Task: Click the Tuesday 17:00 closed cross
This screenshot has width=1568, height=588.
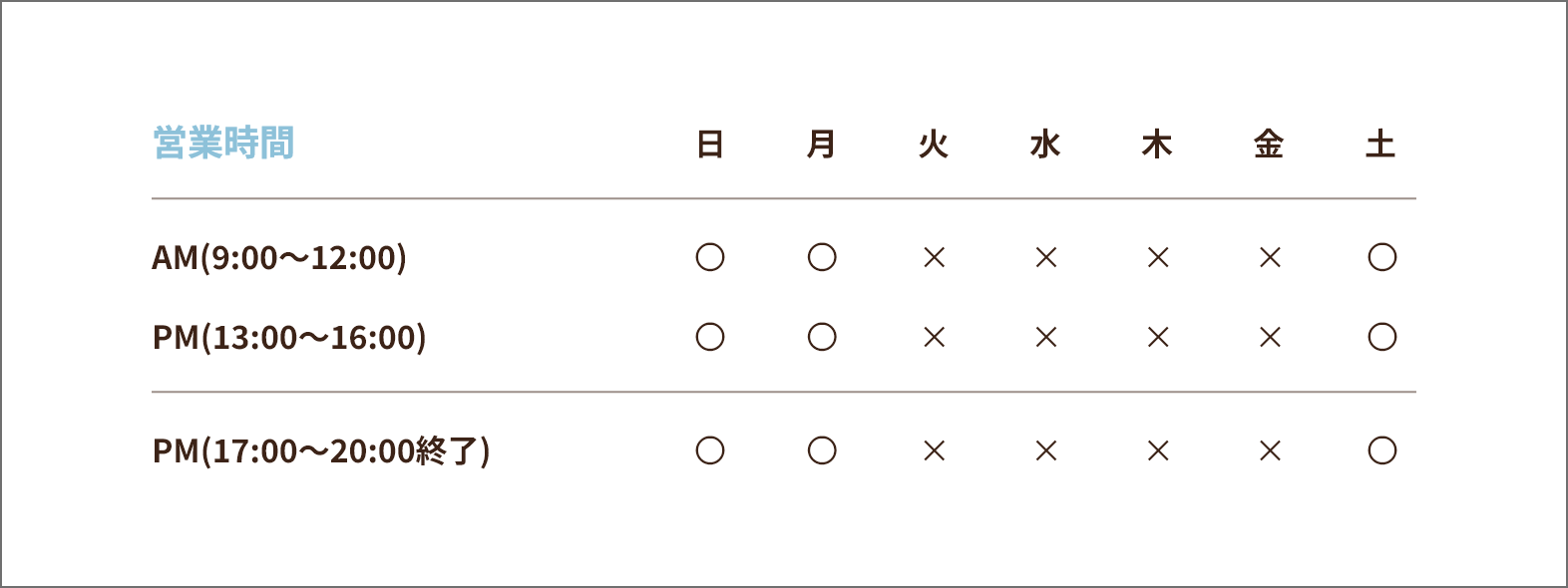Action: point(934,451)
